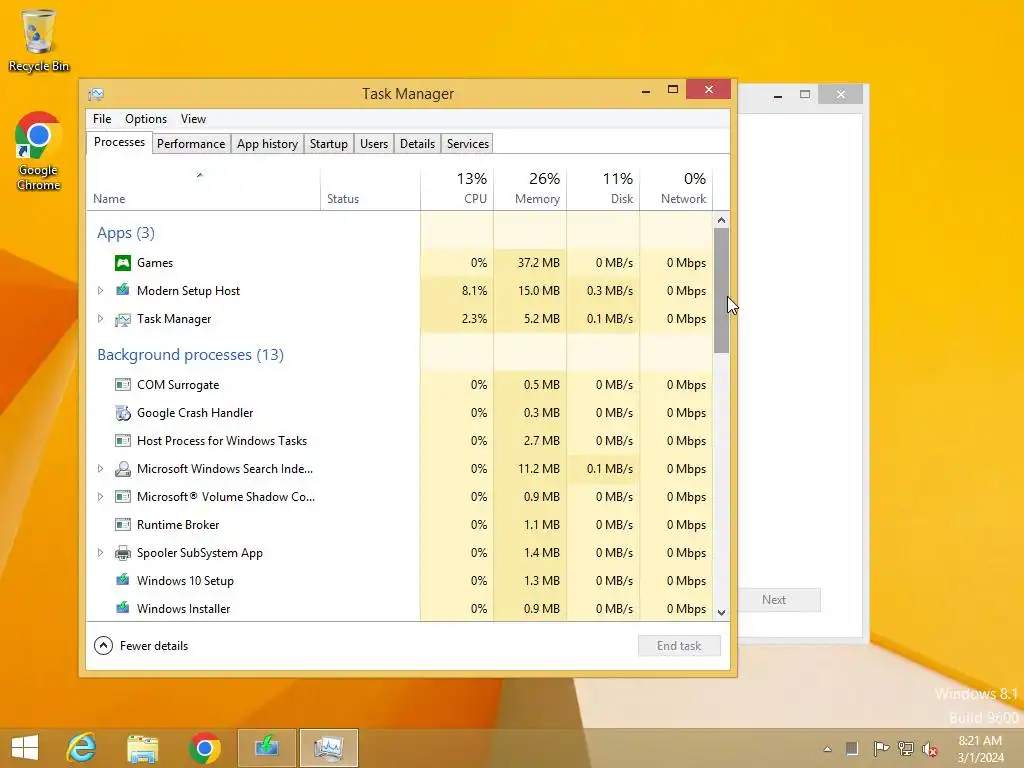Sort processes by Name column

[x=203, y=187]
